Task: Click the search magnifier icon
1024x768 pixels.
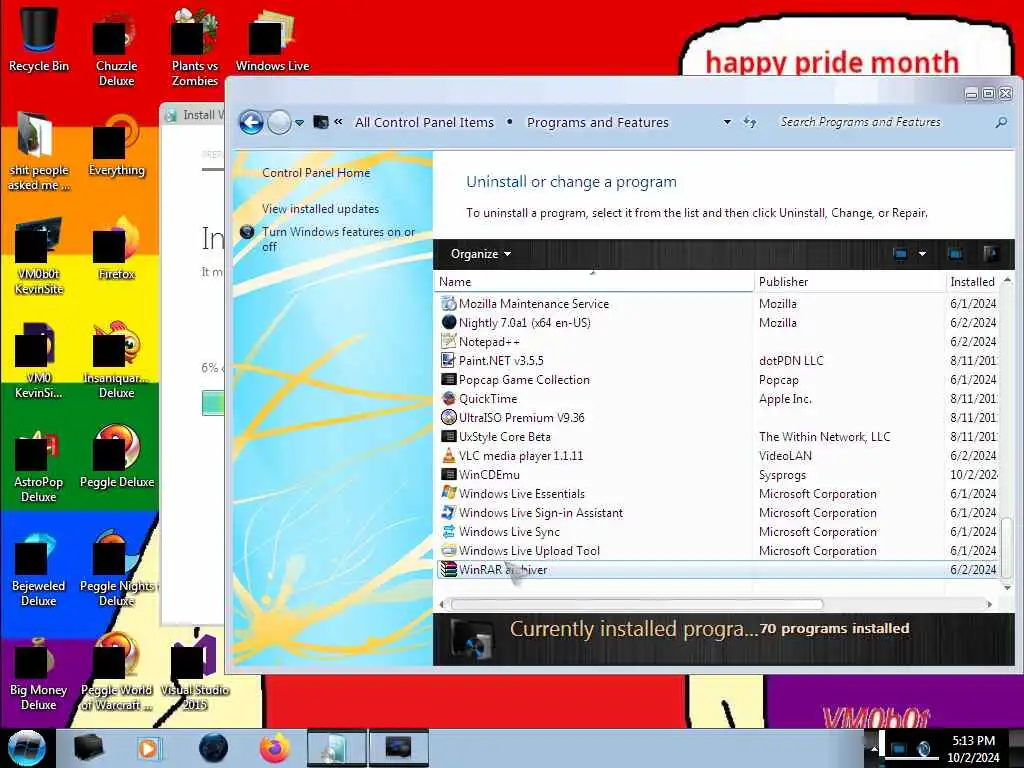Action: [x=1001, y=122]
